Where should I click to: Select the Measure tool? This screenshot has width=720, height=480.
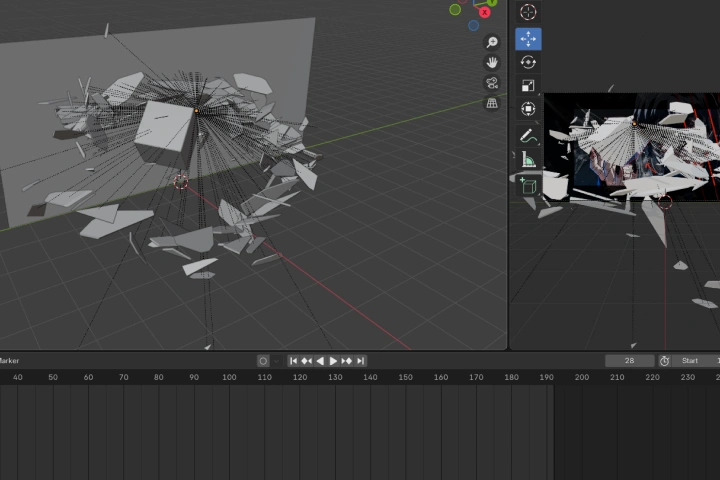528,159
